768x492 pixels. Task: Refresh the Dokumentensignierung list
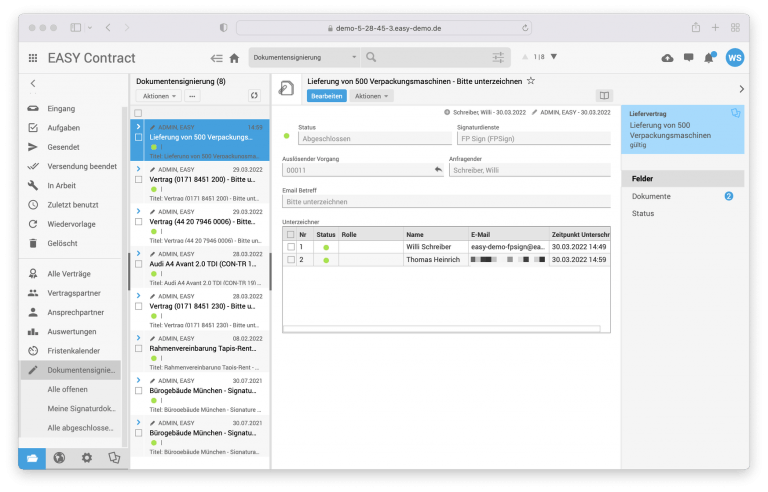coord(254,96)
